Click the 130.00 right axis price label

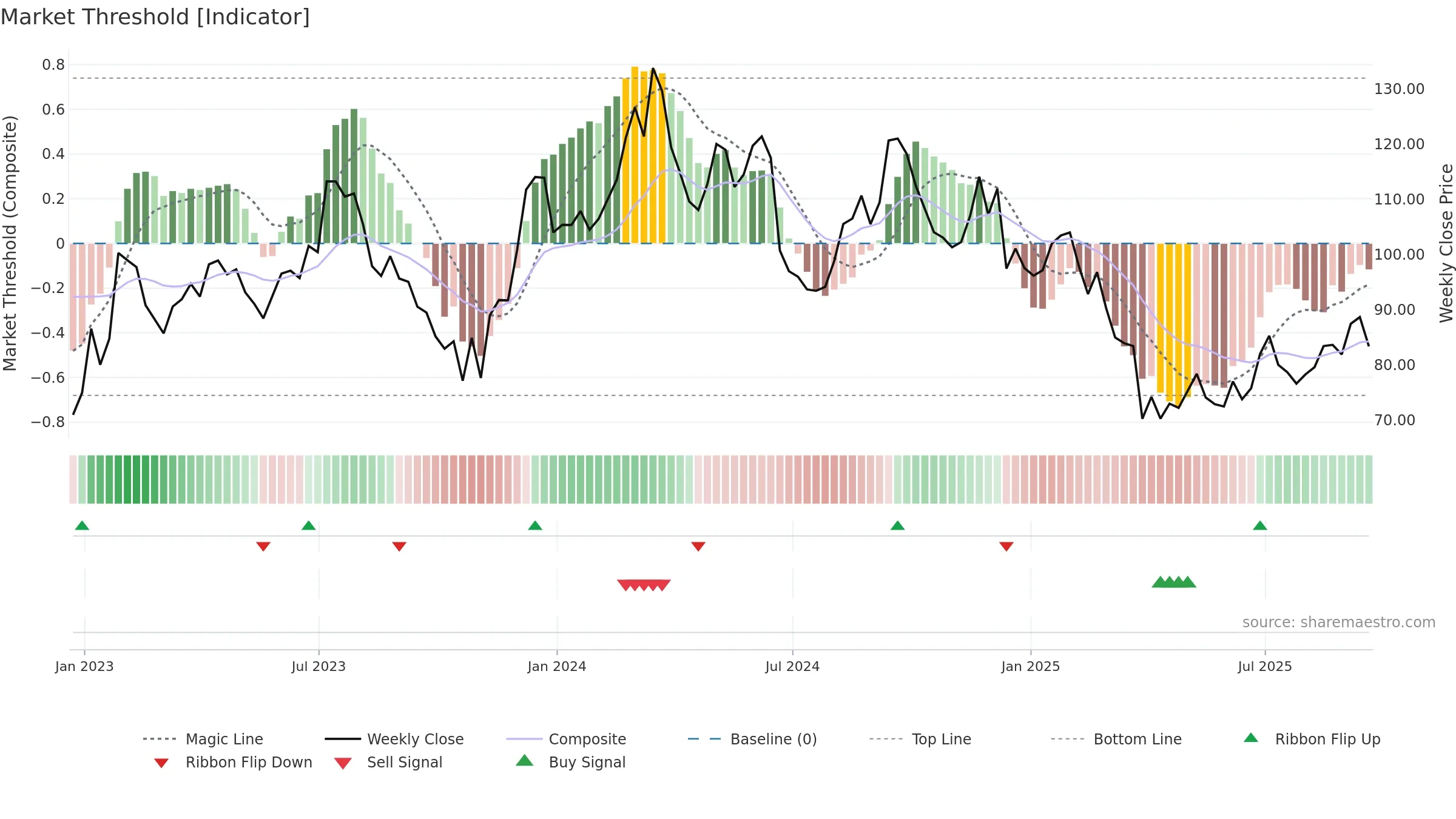(x=1399, y=89)
